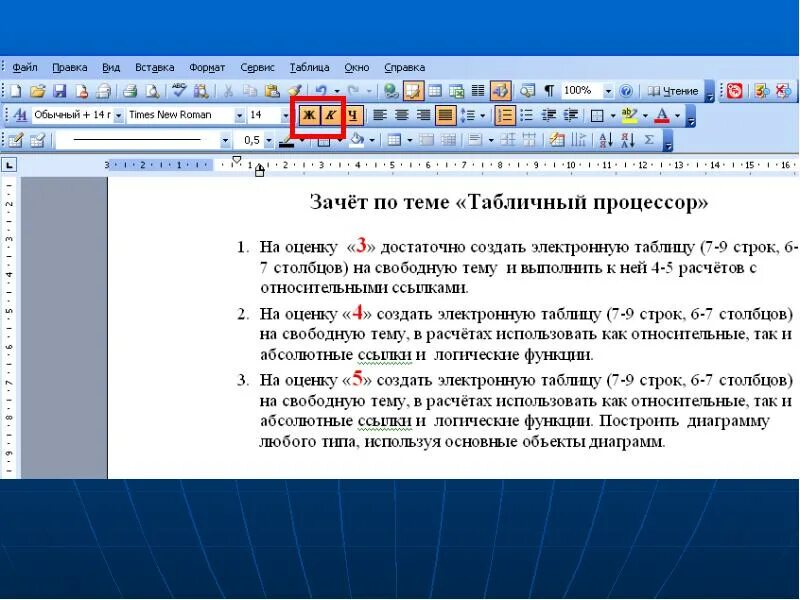Expand the undo history arrow

coord(337,92)
